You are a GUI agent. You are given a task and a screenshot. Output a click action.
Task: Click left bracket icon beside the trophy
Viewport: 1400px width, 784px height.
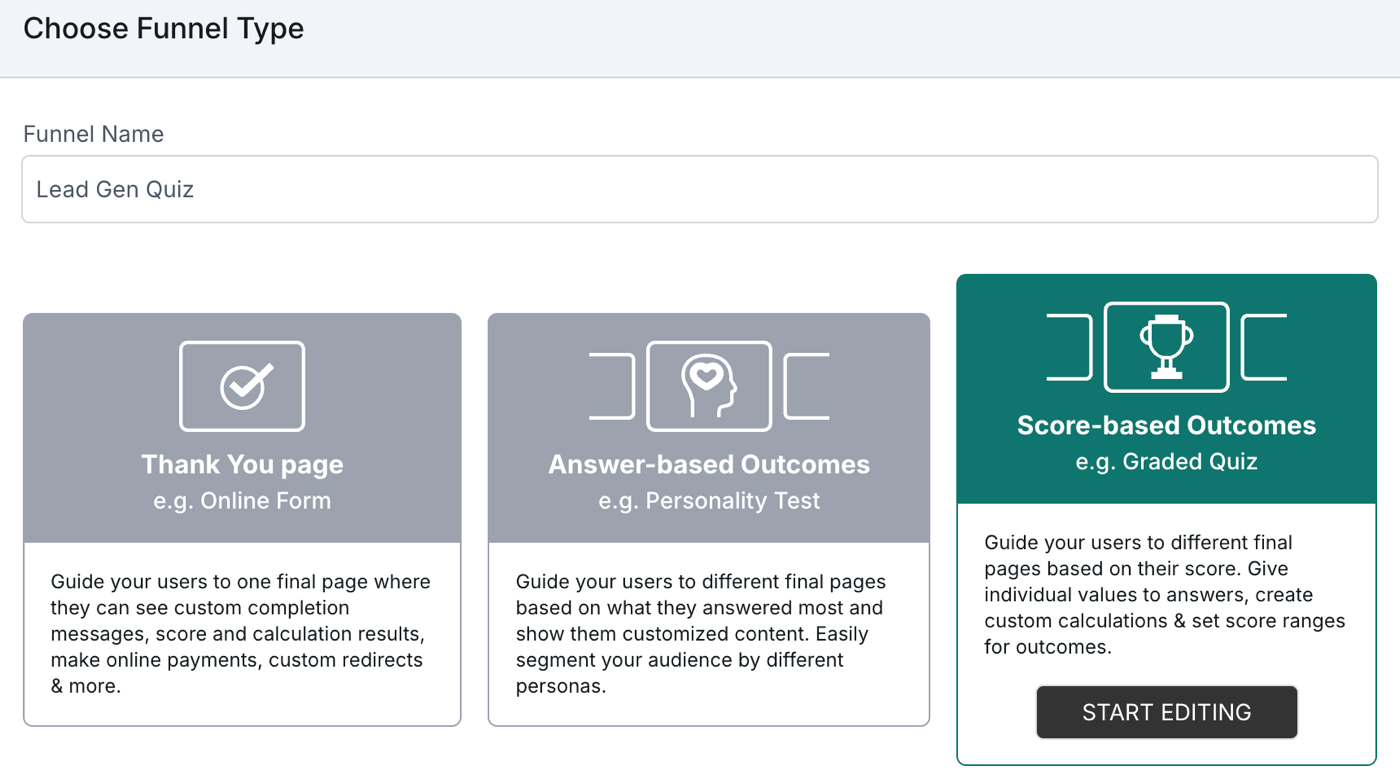point(1069,347)
